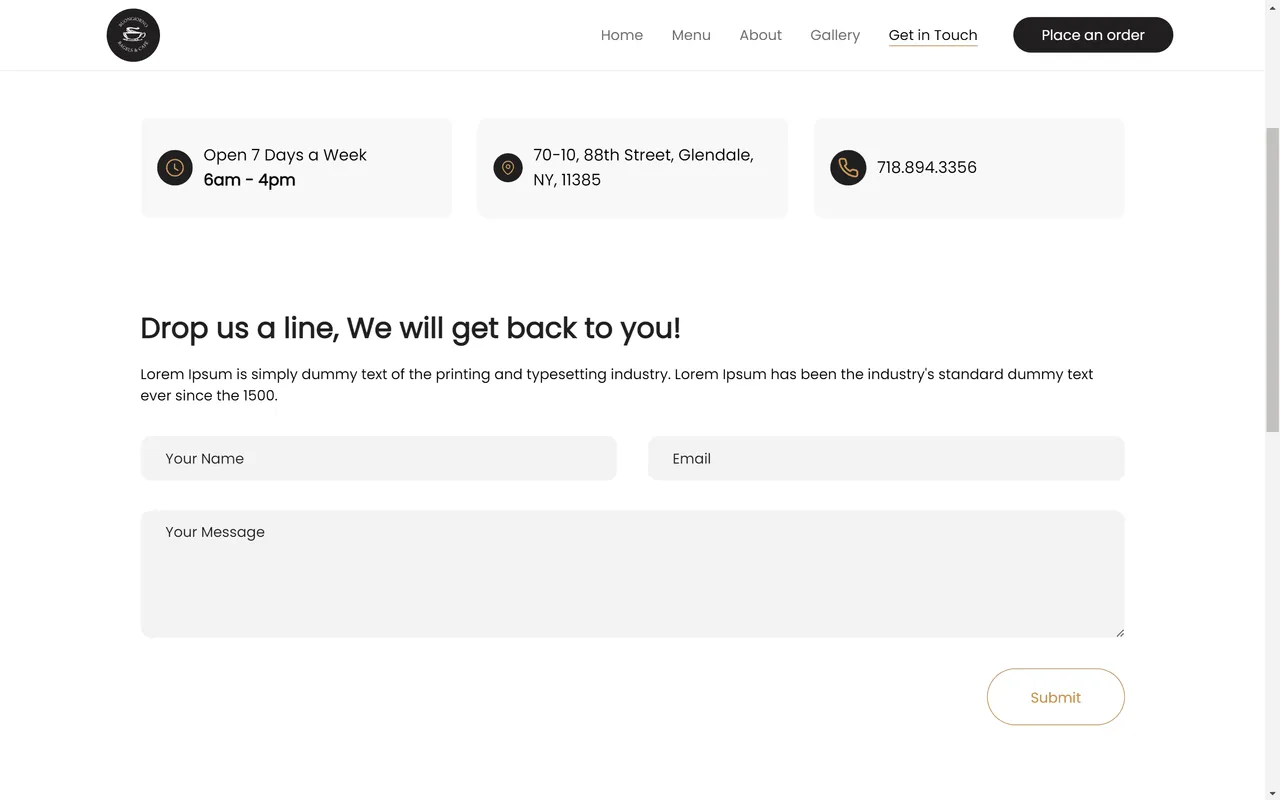The width and height of the screenshot is (1280, 800).
Task: Click the "Open 7 Days a Week" text
Action: 285,155
